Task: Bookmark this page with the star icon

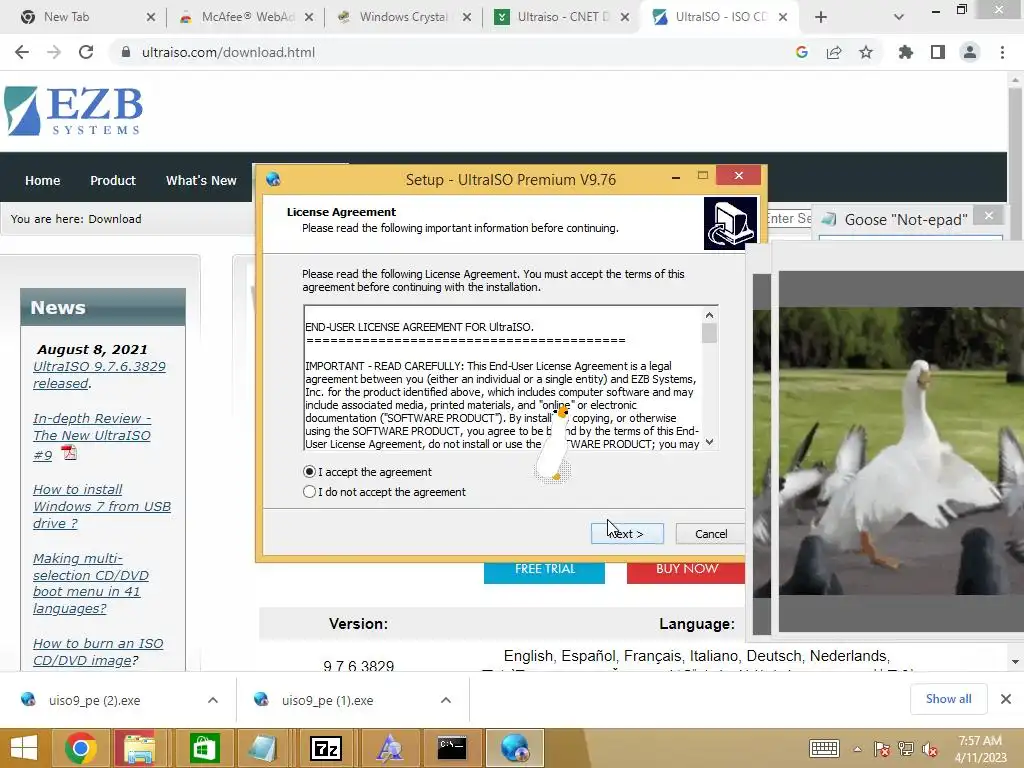Action: coord(866,52)
